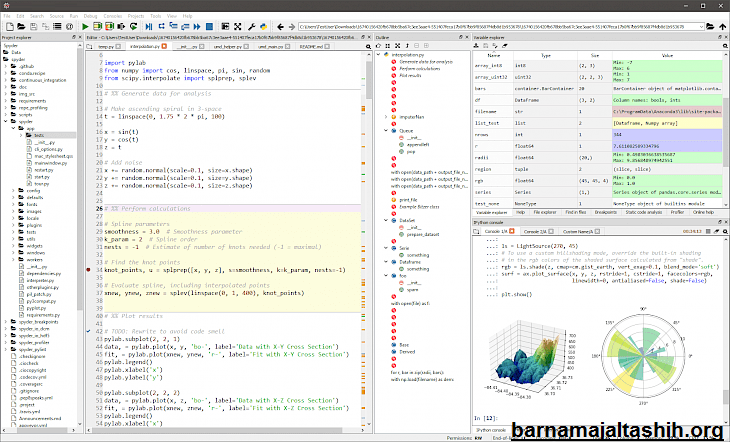Browse working directory folder icon

tap(710, 27)
